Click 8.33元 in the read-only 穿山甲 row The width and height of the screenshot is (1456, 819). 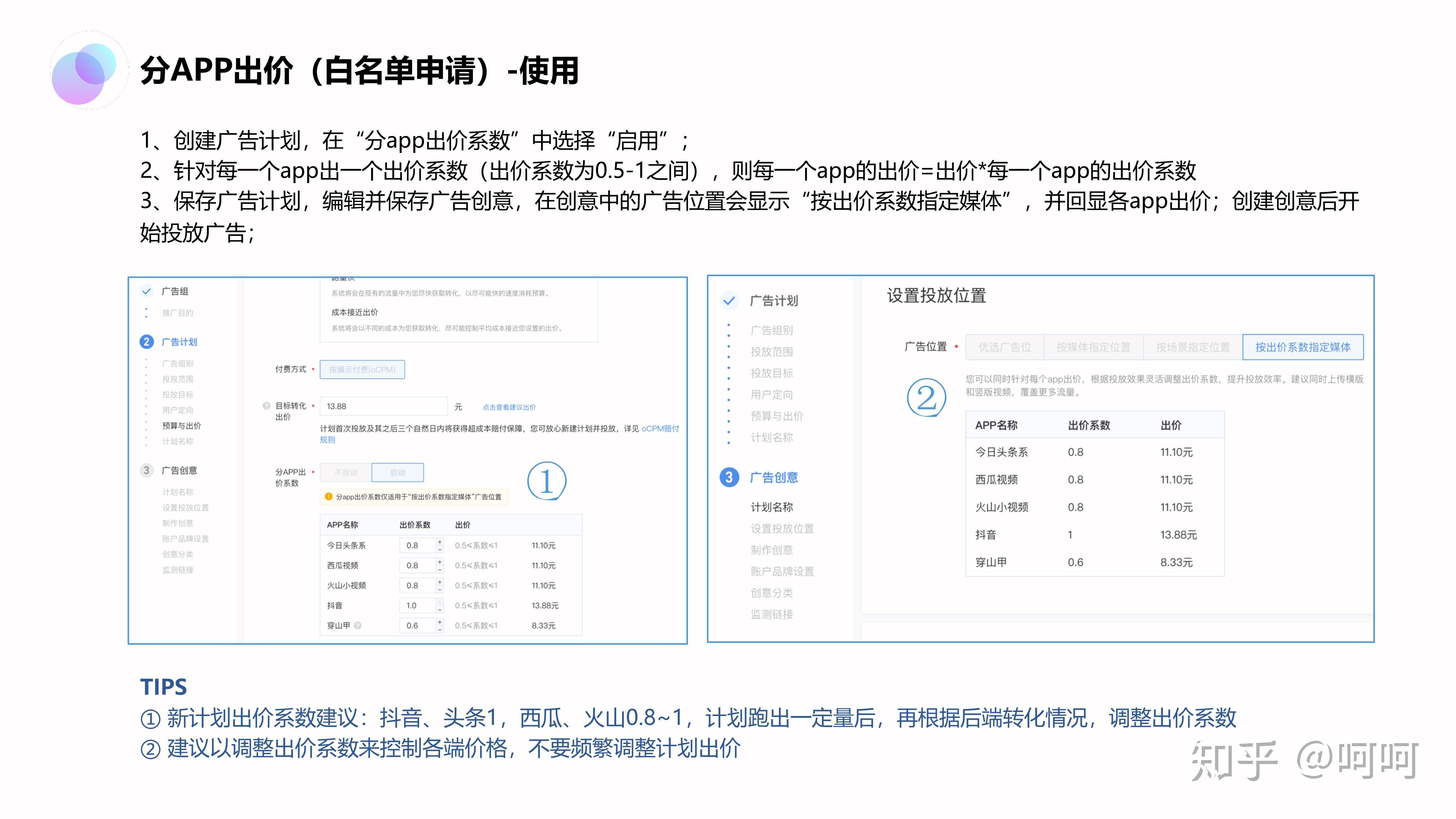tap(1176, 562)
